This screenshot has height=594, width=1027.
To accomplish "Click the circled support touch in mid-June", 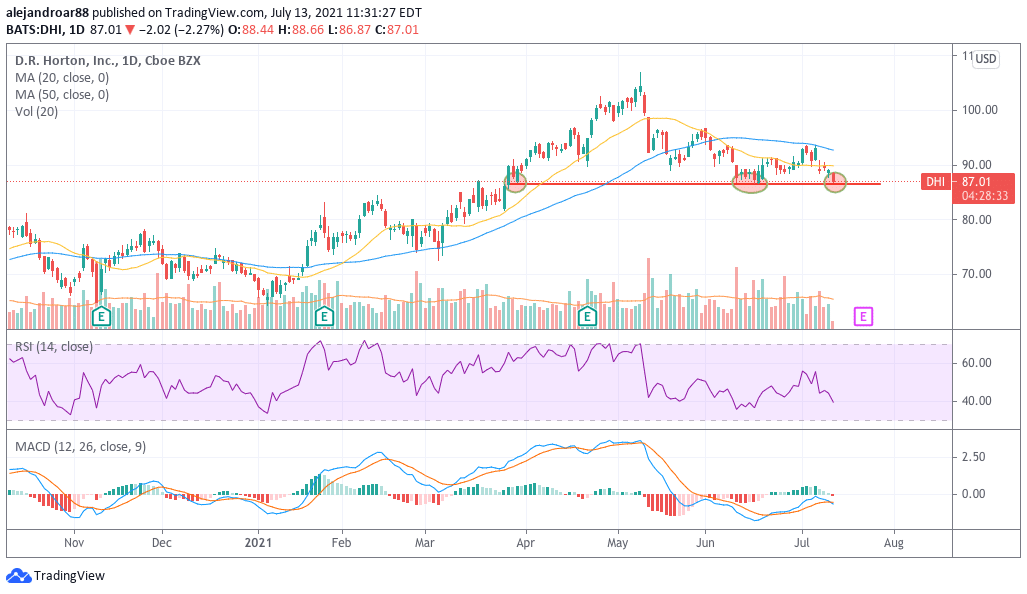I will point(749,181).
